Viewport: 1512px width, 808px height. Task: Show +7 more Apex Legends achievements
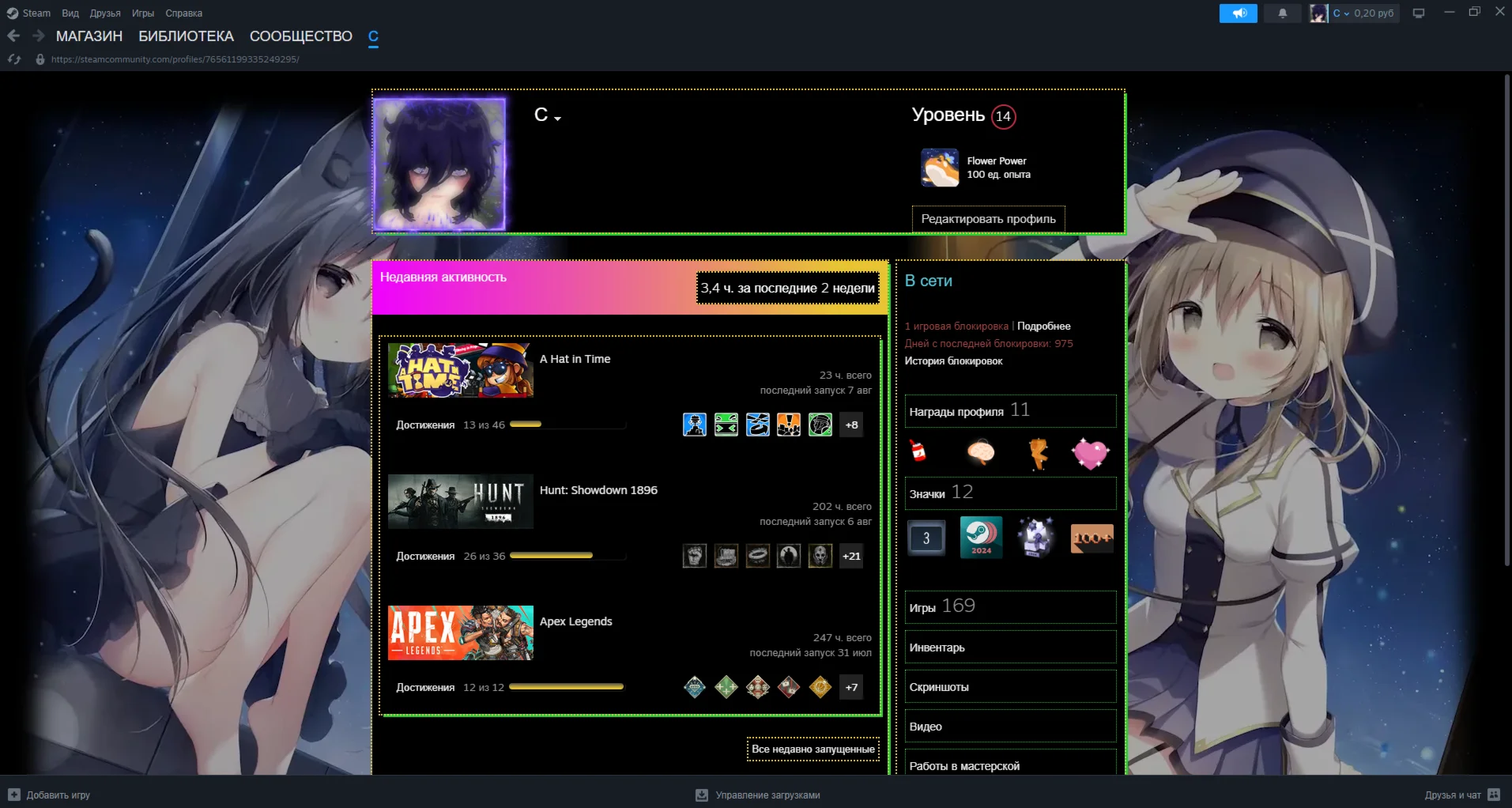click(x=851, y=687)
